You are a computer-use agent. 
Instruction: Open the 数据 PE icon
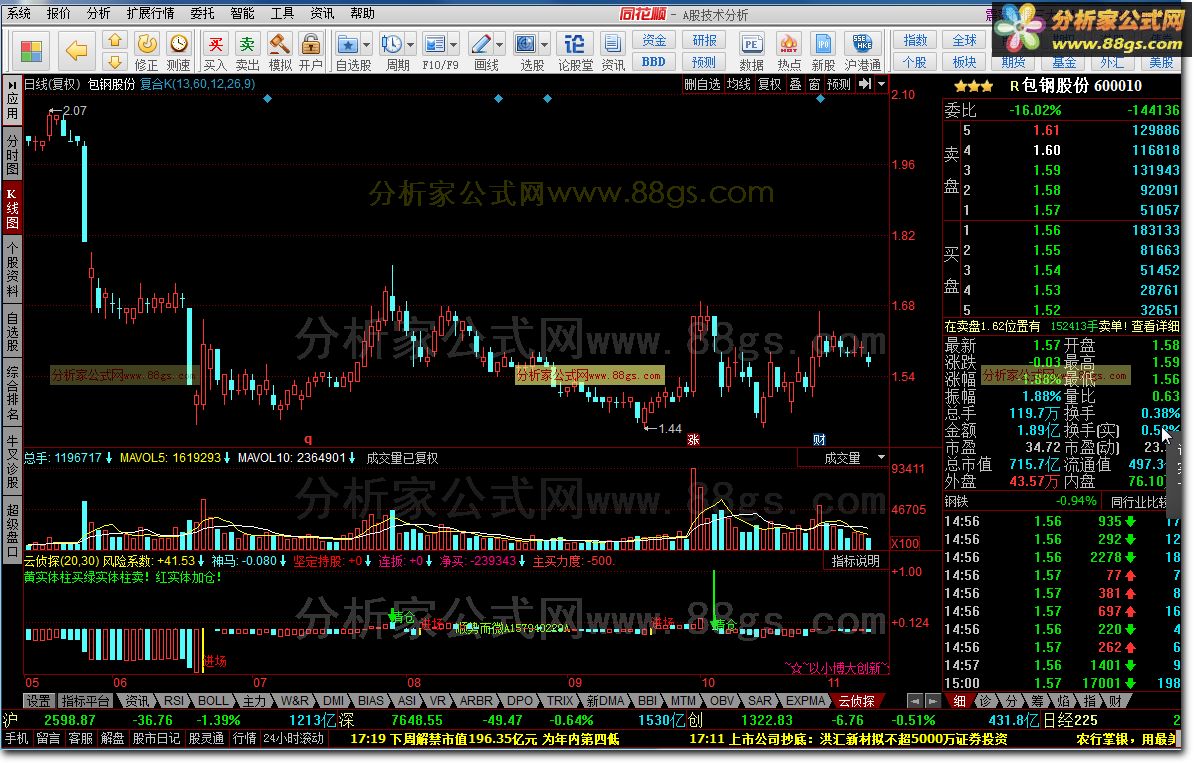tap(752, 44)
